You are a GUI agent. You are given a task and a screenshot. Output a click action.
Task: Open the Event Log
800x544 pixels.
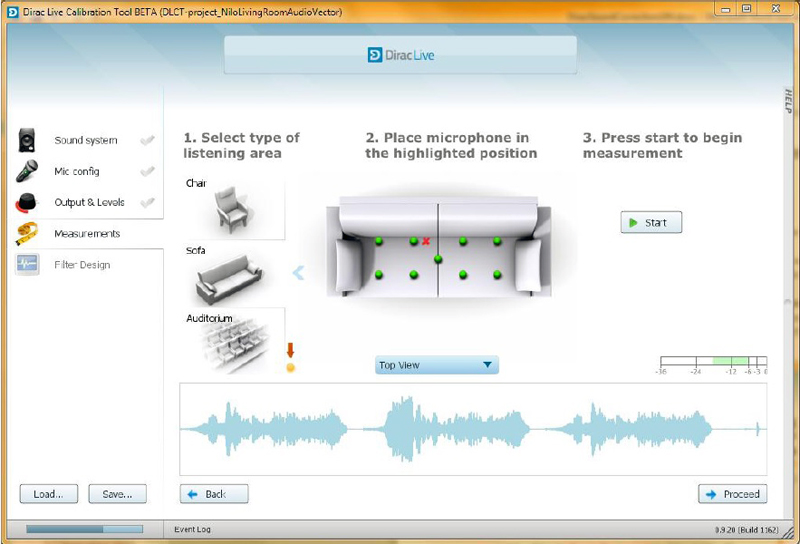coord(192,529)
